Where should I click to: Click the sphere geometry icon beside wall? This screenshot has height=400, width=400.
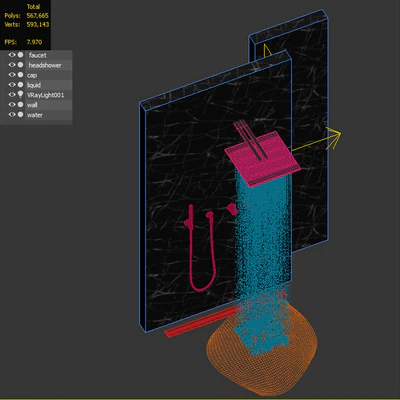click(21, 105)
